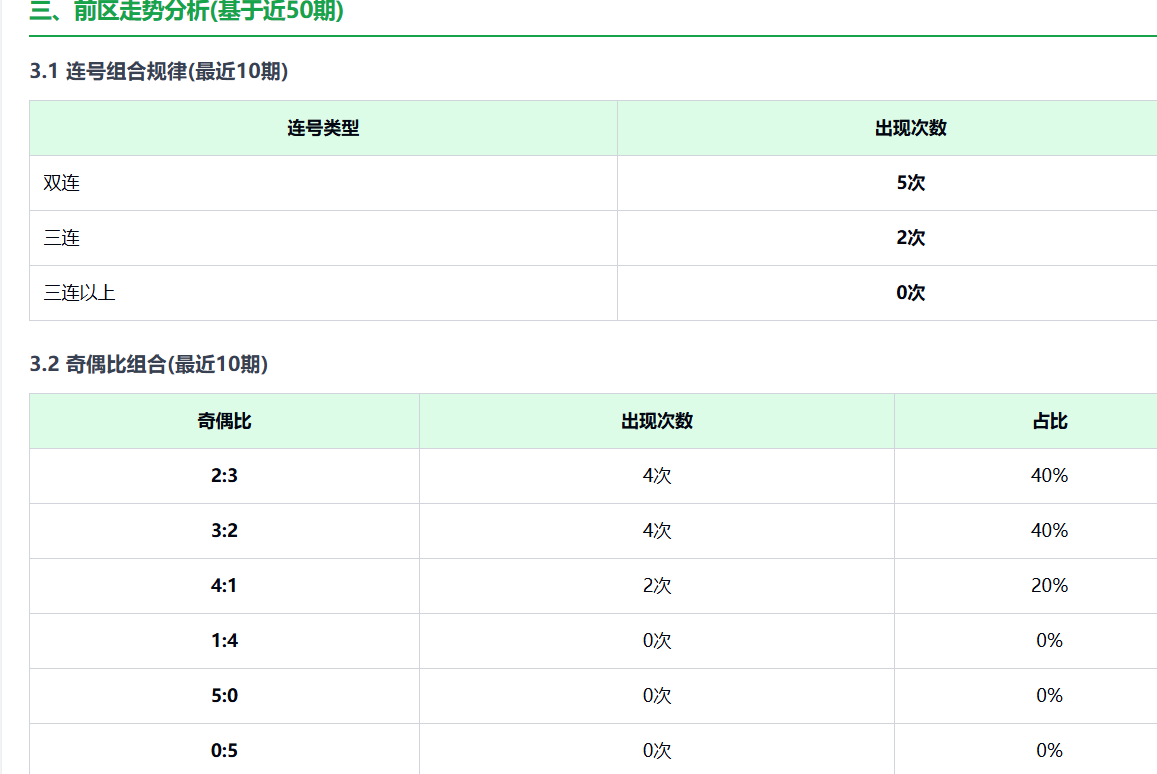This screenshot has width=1157, height=774.
Task: Select the 三连以上 row label
Action: (80, 293)
